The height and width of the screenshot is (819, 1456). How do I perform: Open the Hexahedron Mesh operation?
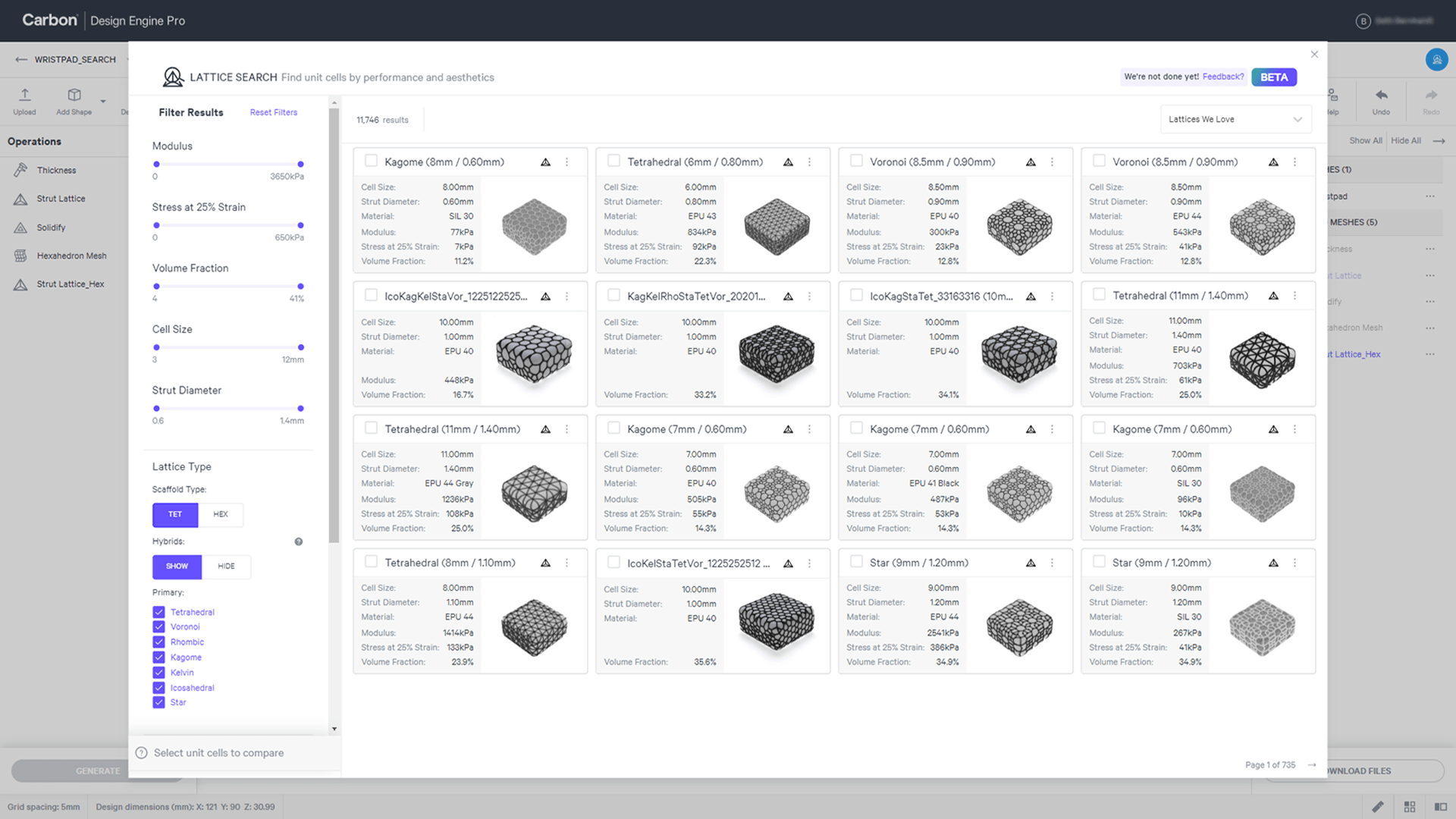(x=71, y=256)
